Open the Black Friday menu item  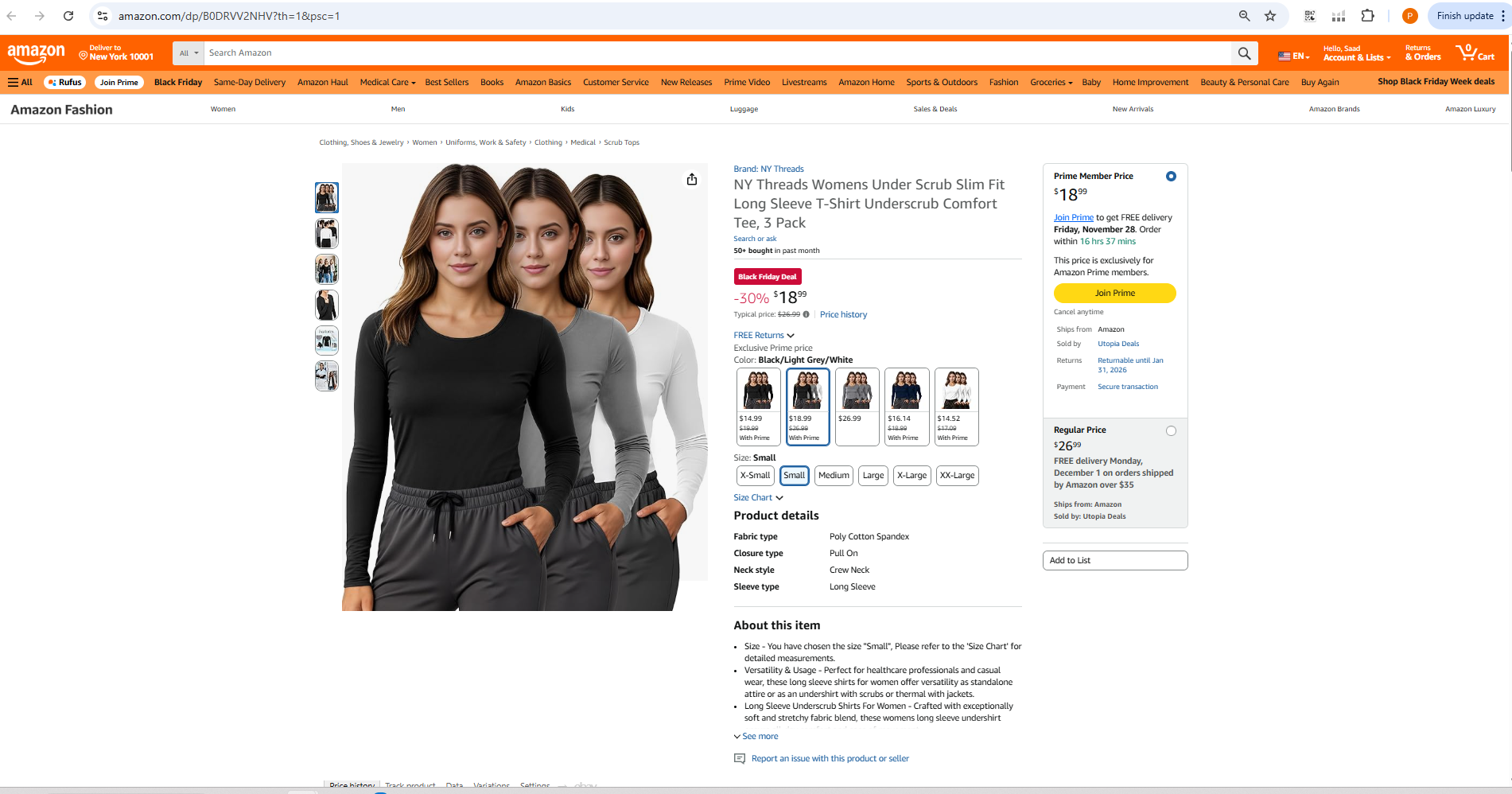178,83
